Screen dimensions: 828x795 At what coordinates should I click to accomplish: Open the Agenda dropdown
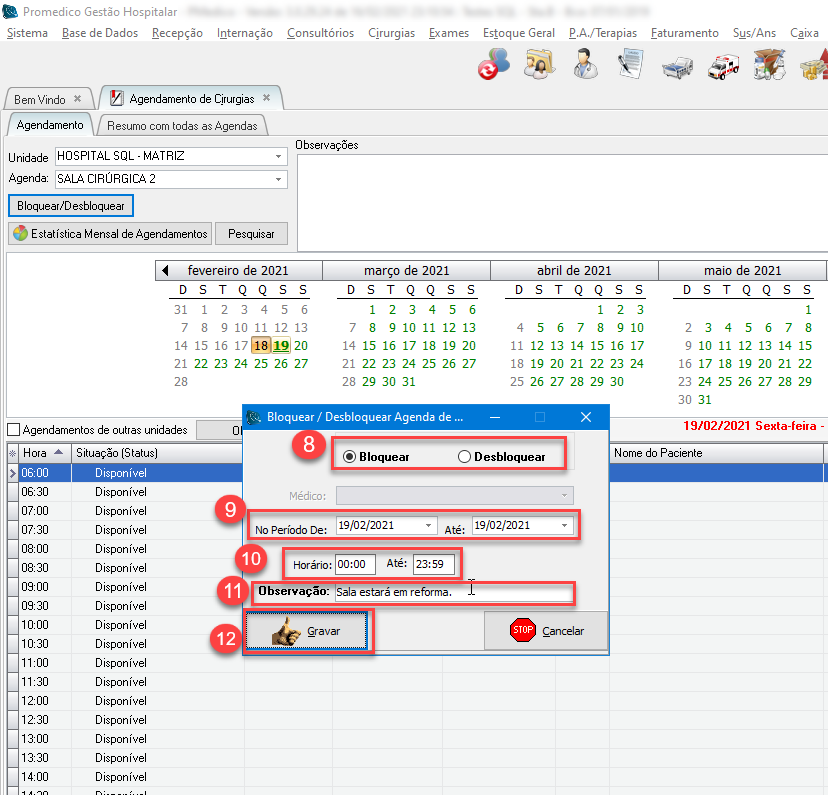click(278, 179)
